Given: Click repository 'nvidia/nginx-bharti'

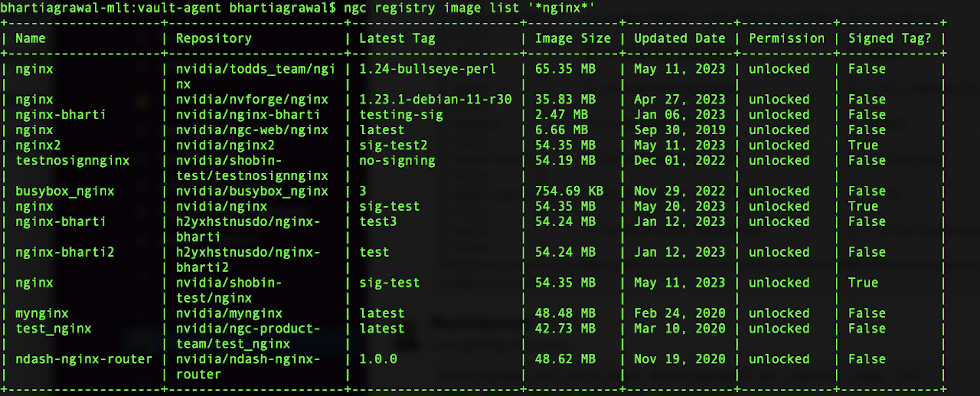Looking at the screenshot, I should 248,115.
